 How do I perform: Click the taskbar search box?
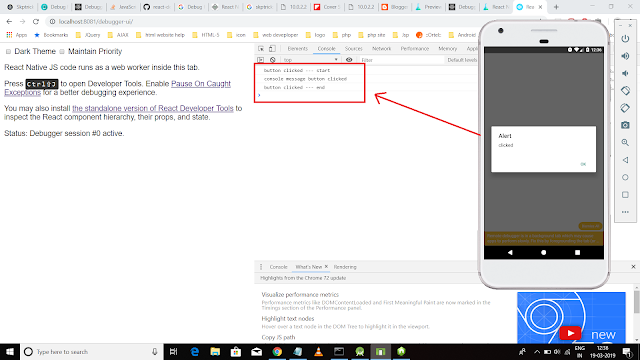coord(91,351)
